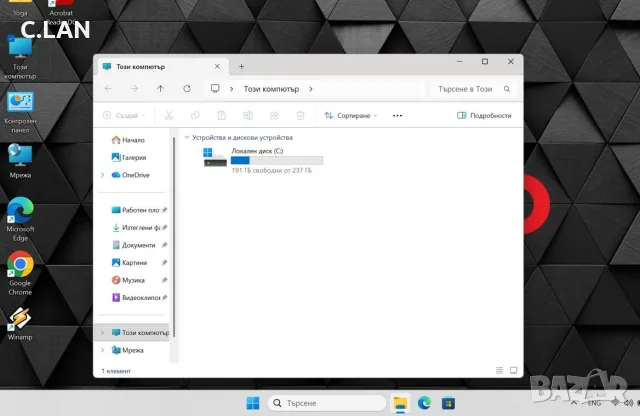Select the Мрежа desktop icon

(x=20, y=161)
